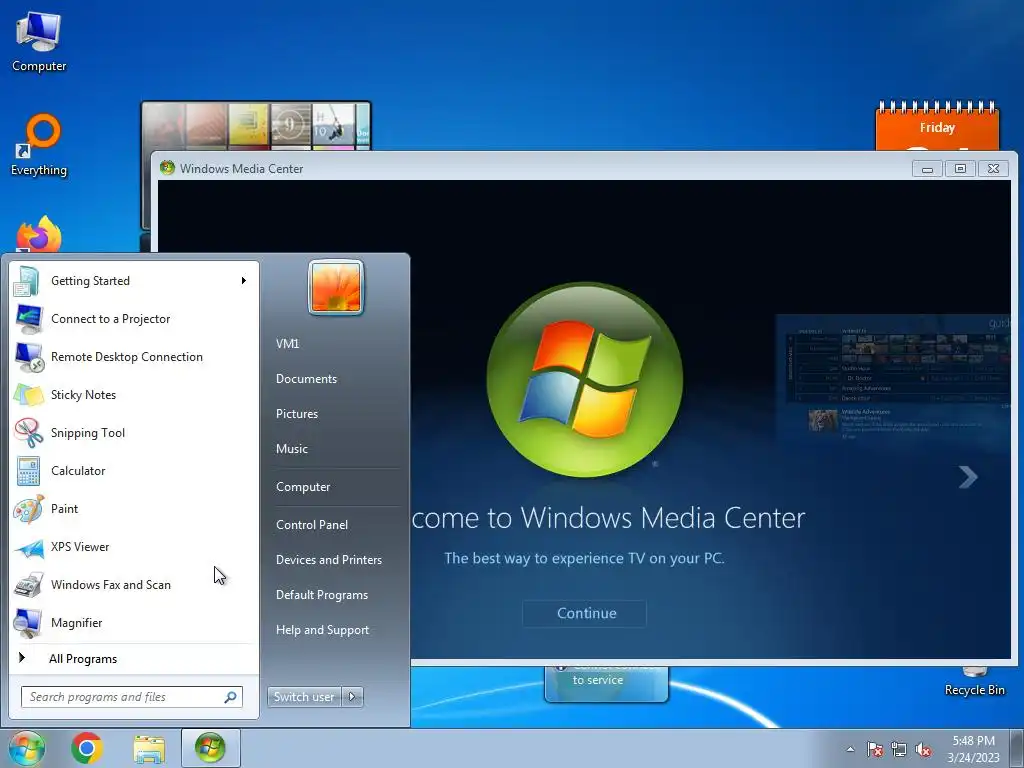Image resolution: width=1024 pixels, height=768 pixels.
Task: Open Pictures from the Start menu
Action: pos(297,414)
